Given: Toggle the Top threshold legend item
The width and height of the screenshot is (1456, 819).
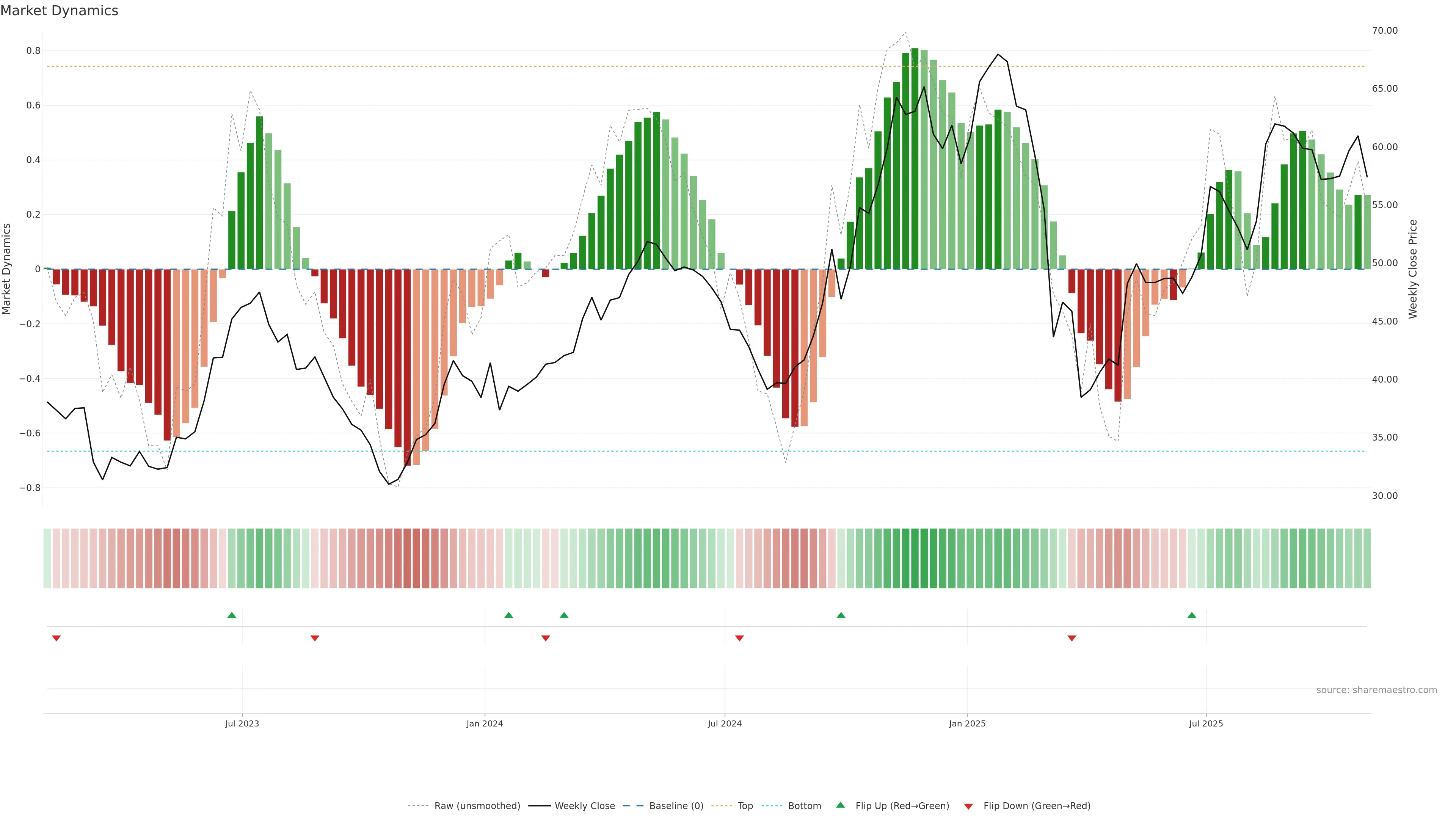Looking at the screenshot, I should [745, 806].
